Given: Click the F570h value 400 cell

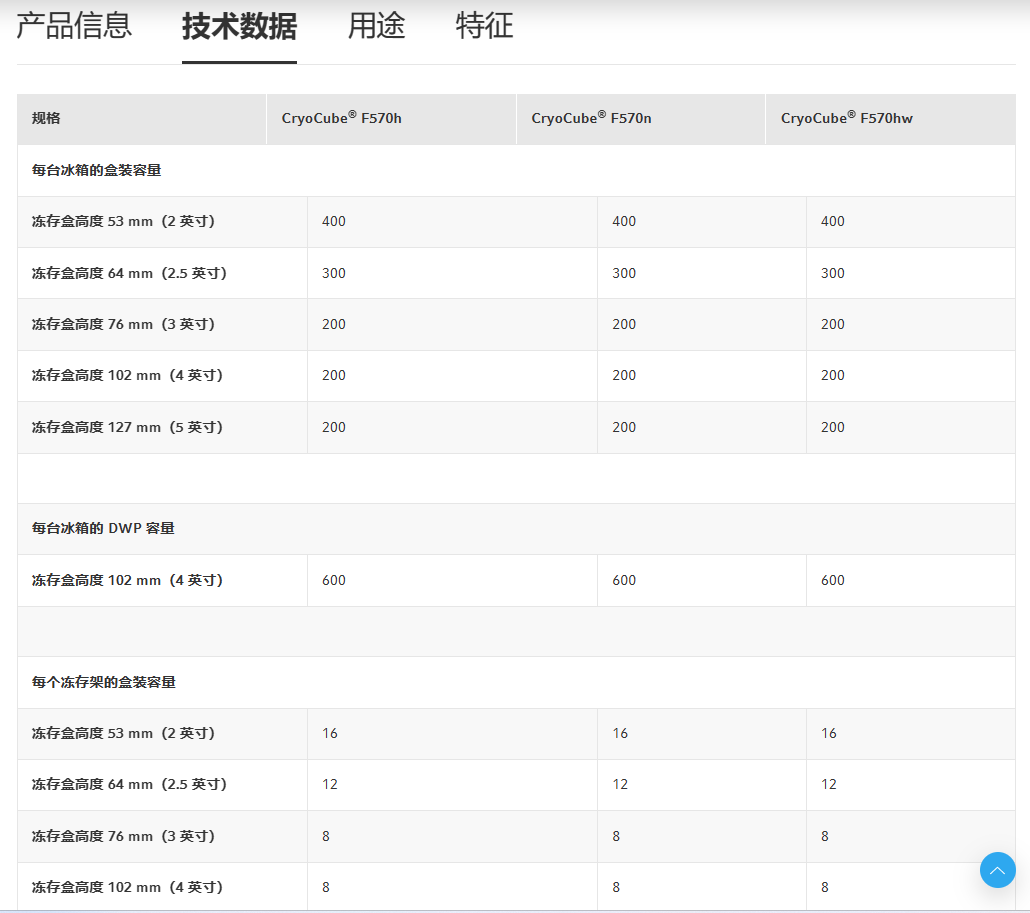Looking at the screenshot, I should click(x=452, y=221).
